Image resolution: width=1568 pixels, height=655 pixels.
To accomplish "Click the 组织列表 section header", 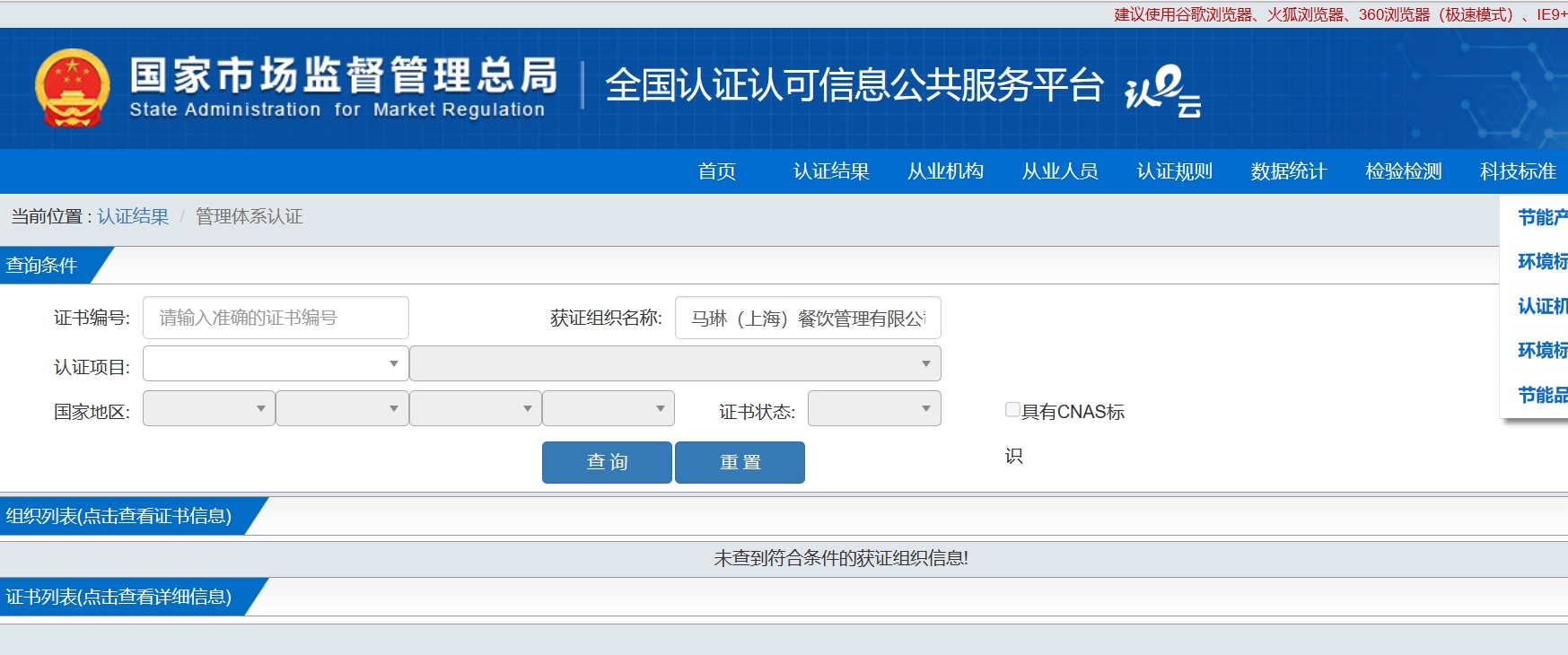I will [x=118, y=516].
